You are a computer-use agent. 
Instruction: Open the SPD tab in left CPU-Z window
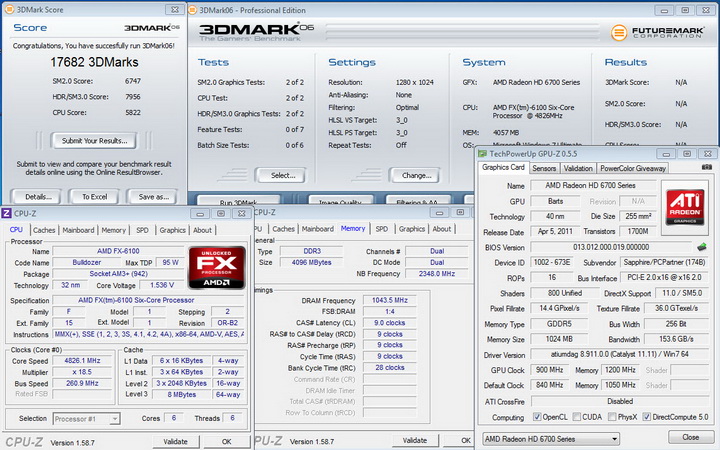point(142,230)
